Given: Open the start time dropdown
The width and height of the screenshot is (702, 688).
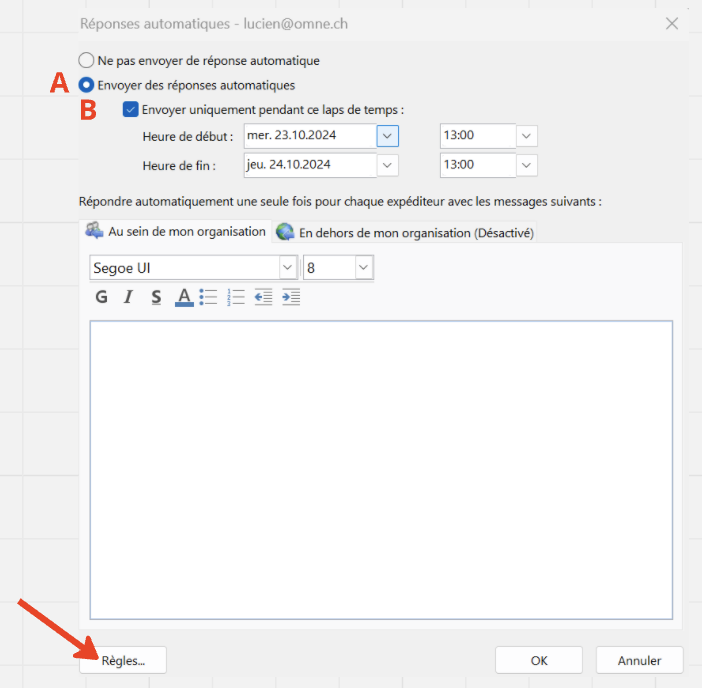Looking at the screenshot, I should click(527, 136).
